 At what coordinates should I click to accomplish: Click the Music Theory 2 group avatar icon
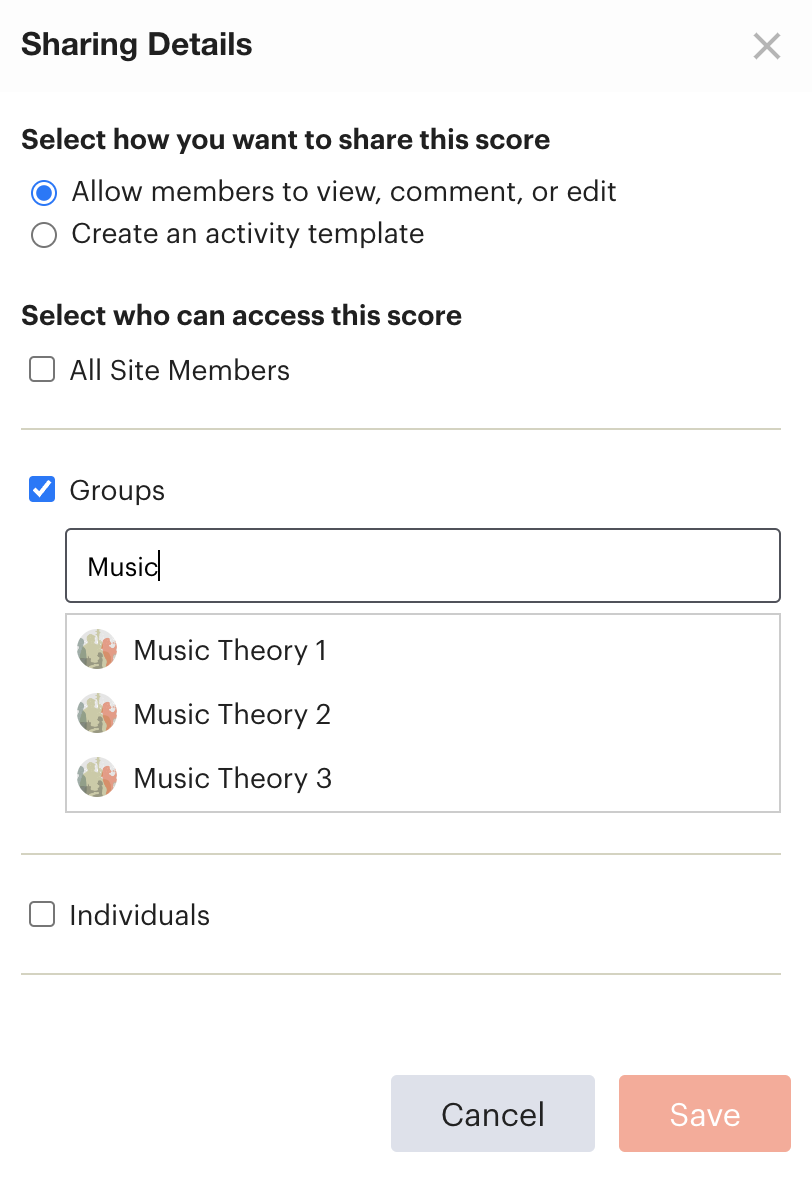point(97,714)
